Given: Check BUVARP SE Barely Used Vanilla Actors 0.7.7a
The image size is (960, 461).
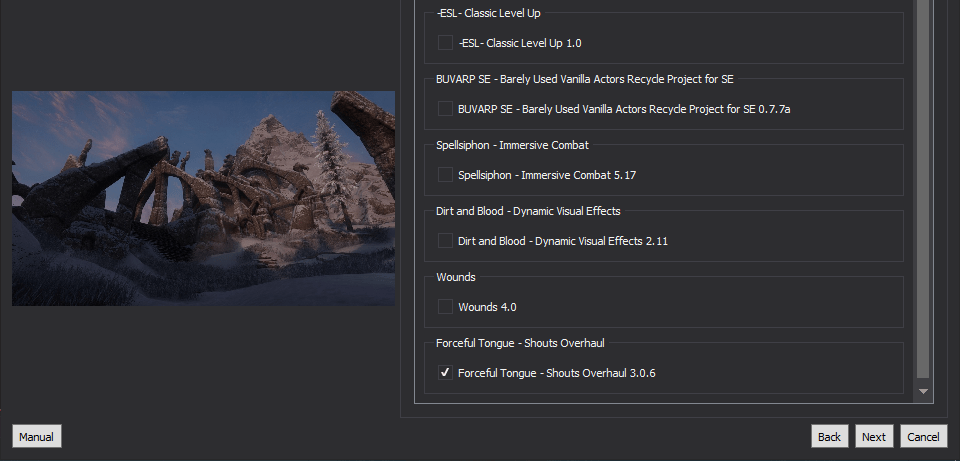Looking at the screenshot, I should pos(445,109).
